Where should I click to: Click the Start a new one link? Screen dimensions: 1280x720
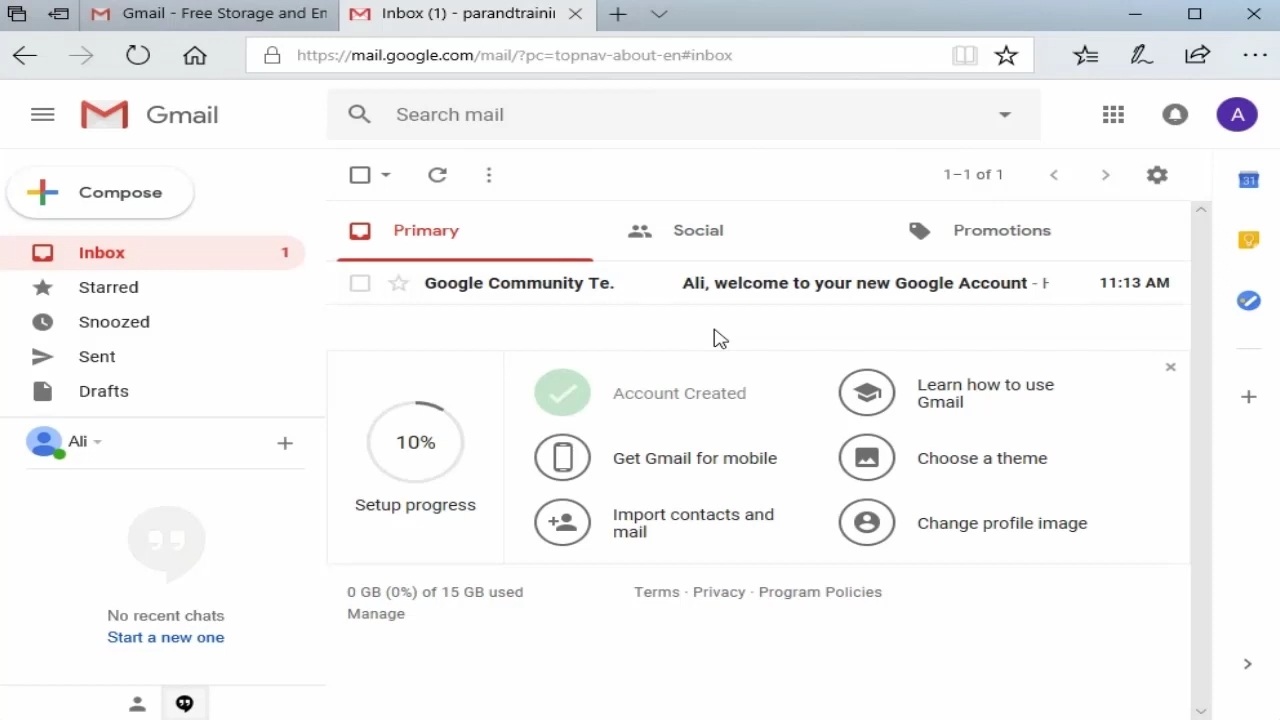point(166,638)
